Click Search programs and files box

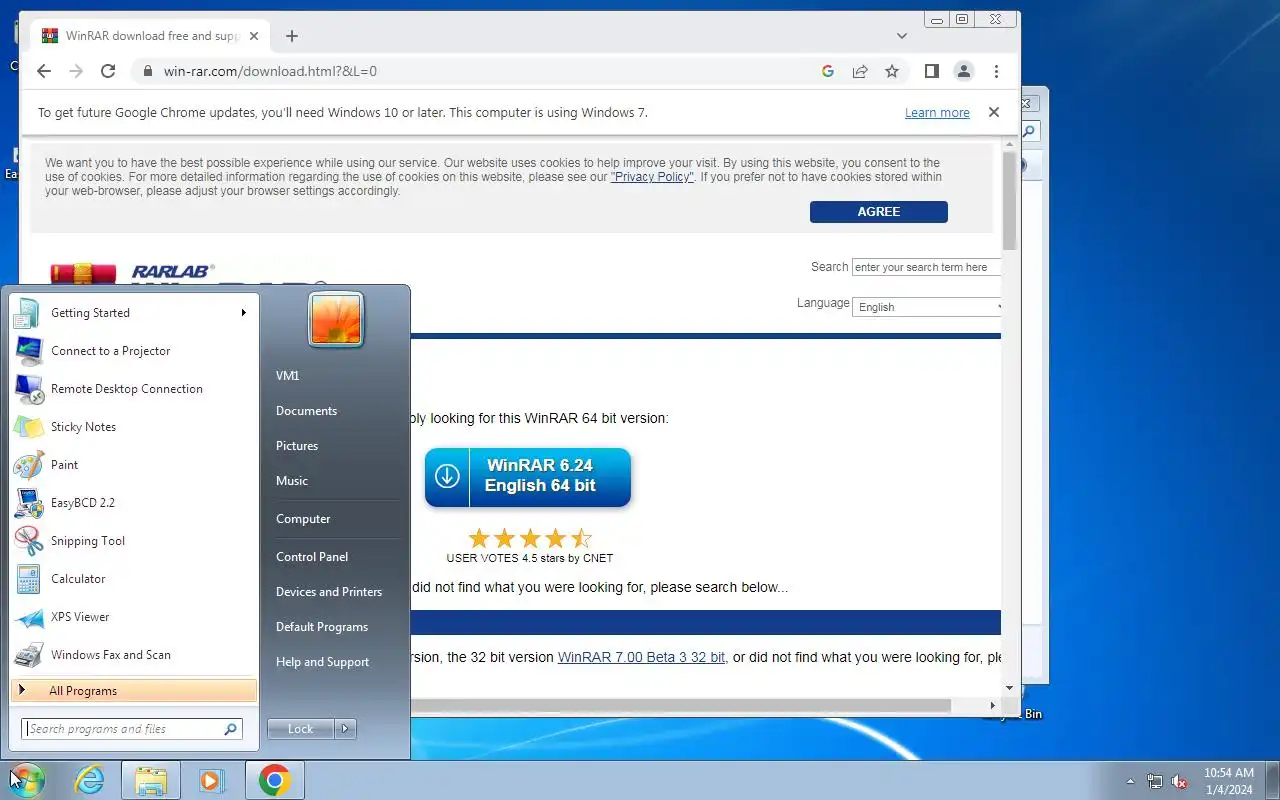[132, 729]
